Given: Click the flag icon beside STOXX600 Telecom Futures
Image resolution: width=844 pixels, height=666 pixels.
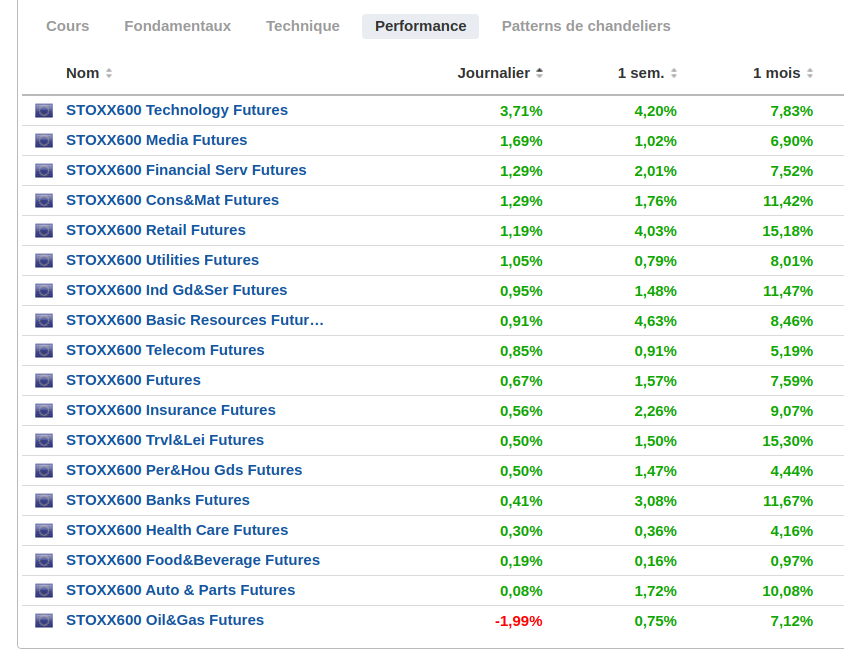Looking at the screenshot, I should (44, 350).
